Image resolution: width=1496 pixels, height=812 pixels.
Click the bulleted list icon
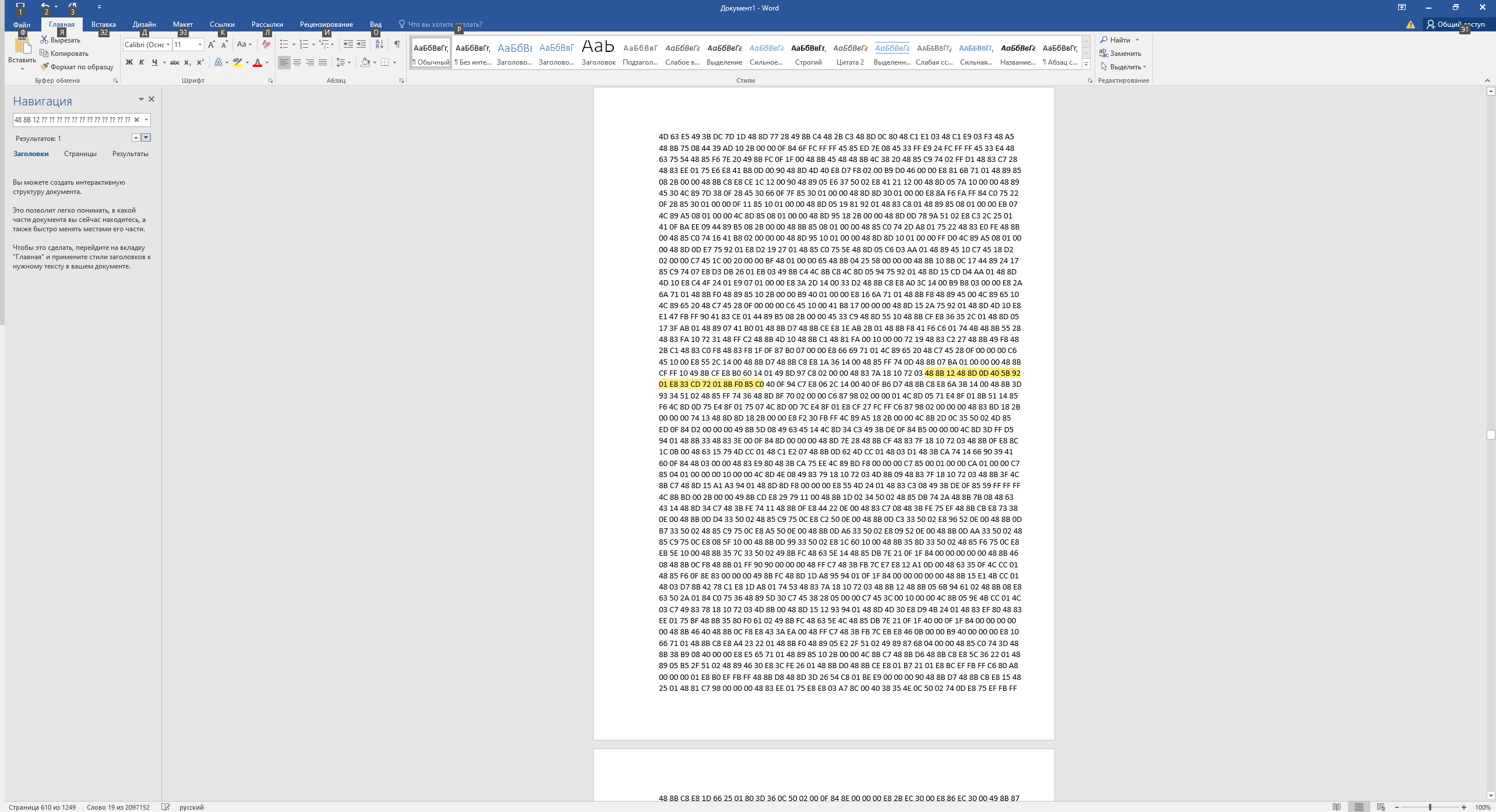pos(284,44)
